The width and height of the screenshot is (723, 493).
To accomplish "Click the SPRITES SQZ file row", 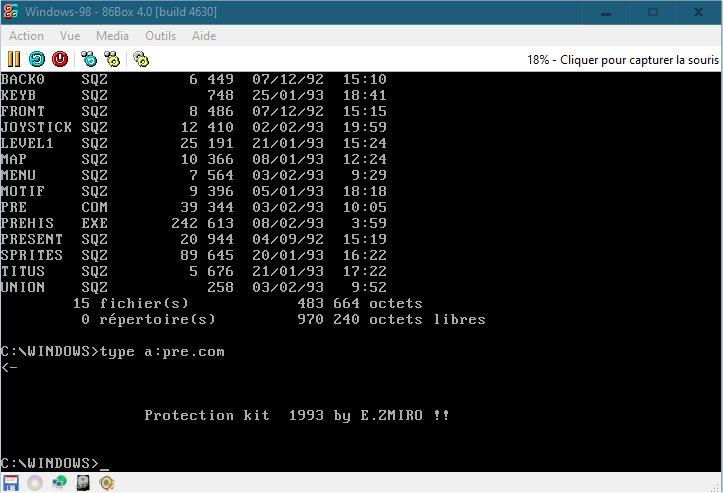I will click(x=194, y=255).
